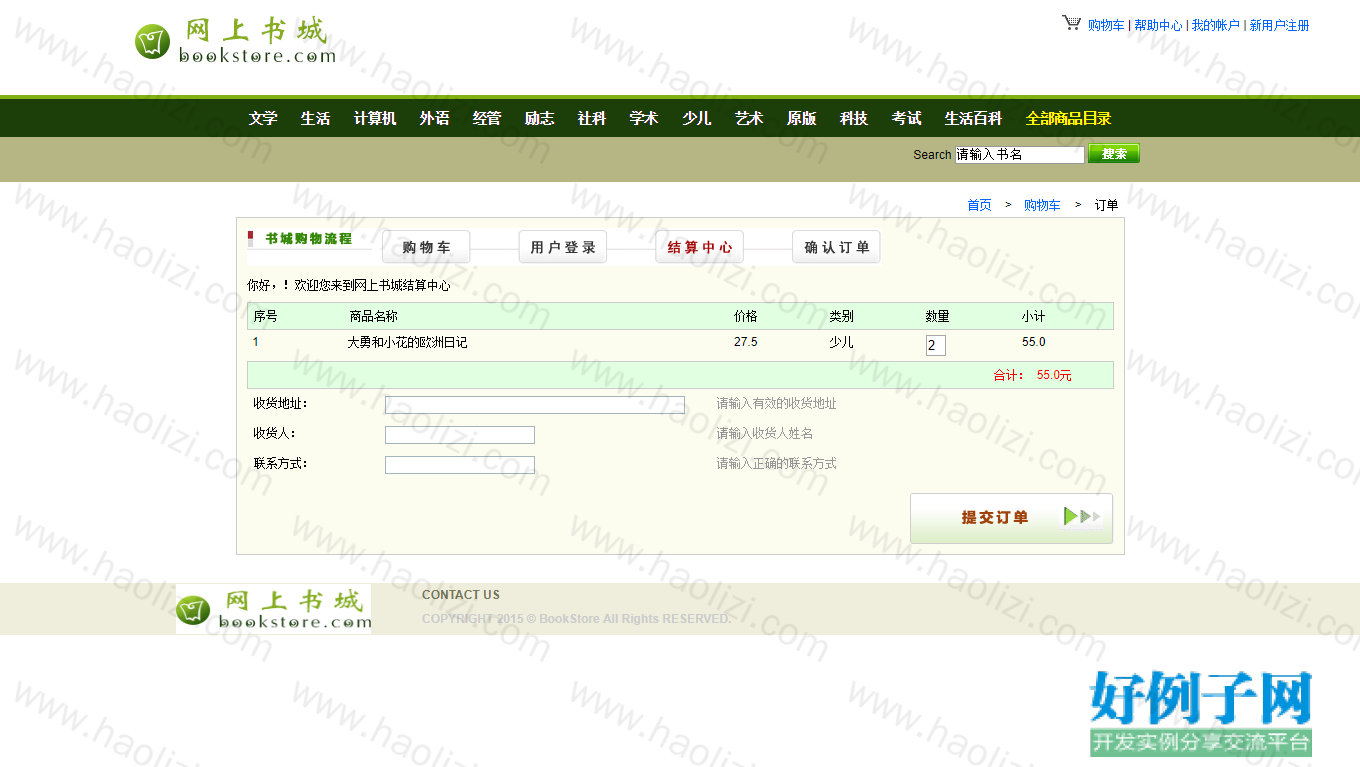Click the 类别 column header

pyautogui.click(x=842, y=316)
